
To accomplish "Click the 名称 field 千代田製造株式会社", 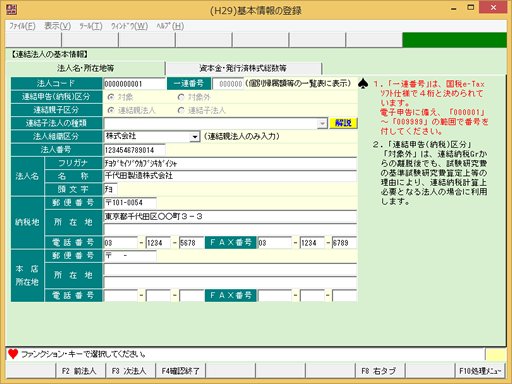I will pyautogui.click(x=230, y=176).
